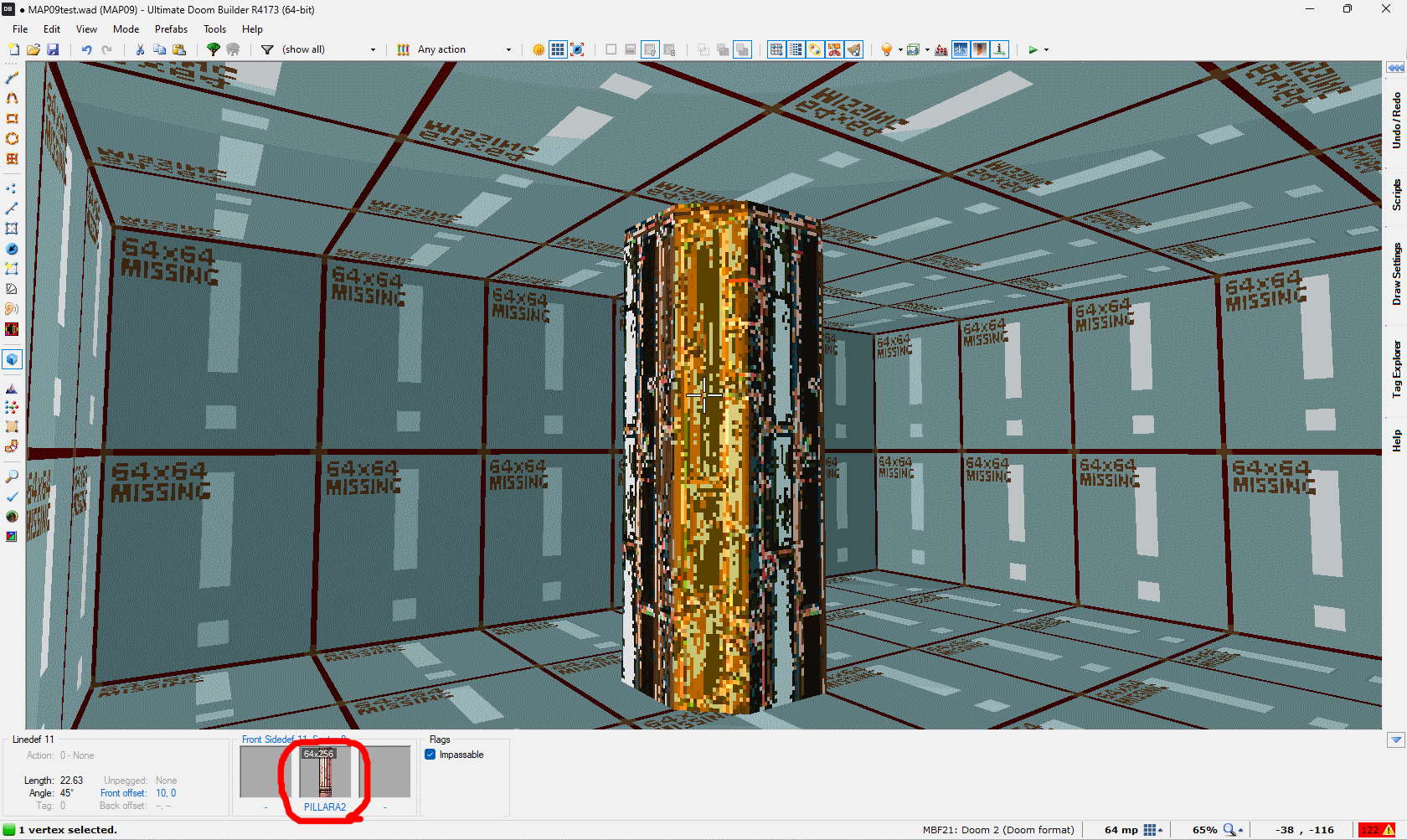Open the 'Any action' linedef filter dropdown
The width and height of the screenshot is (1407, 840).
[508, 50]
